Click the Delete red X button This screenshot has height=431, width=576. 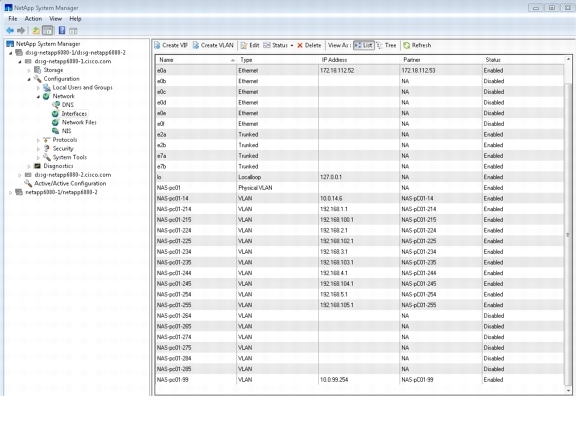click(309, 45)
